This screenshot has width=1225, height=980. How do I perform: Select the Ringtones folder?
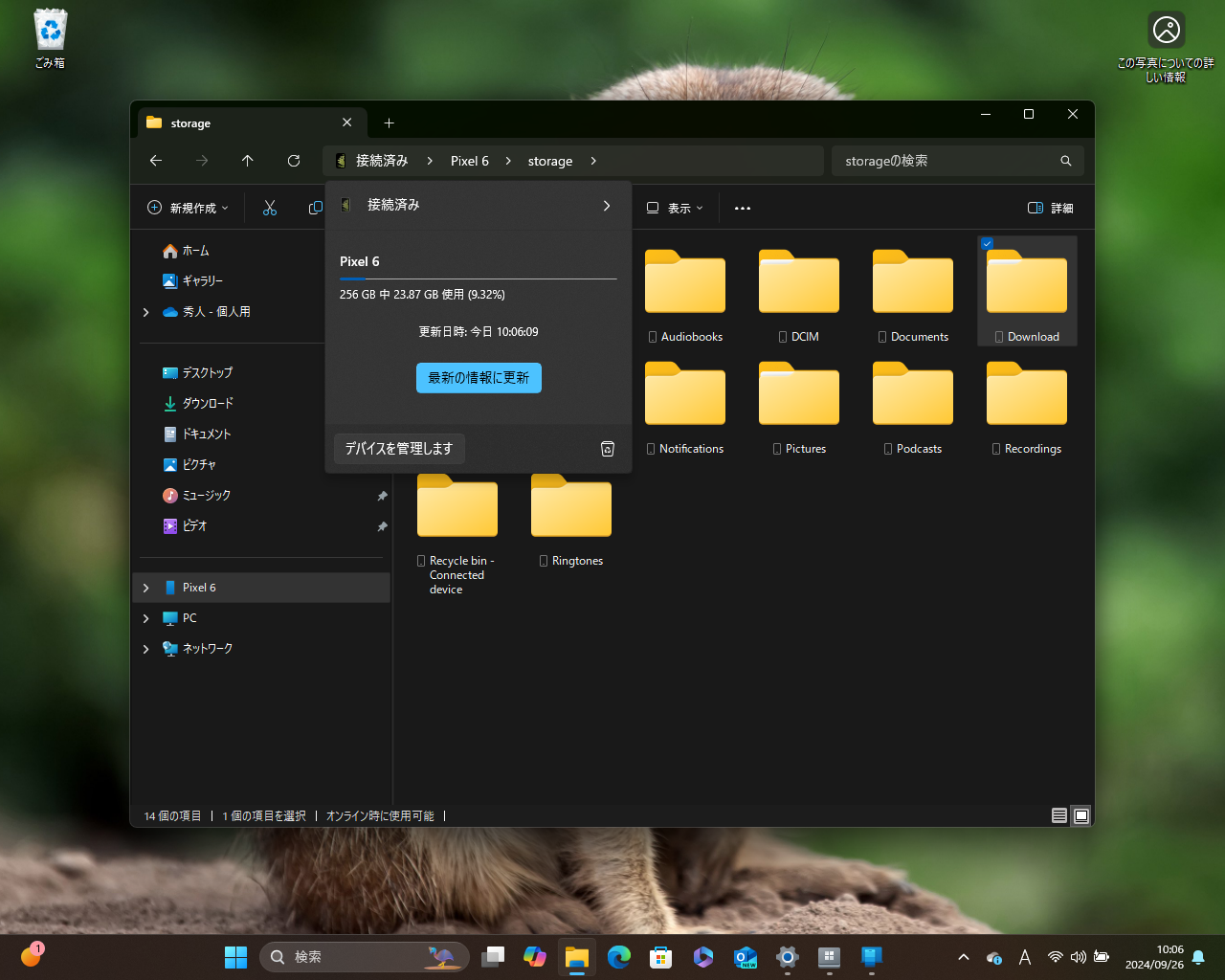point(571,519)
